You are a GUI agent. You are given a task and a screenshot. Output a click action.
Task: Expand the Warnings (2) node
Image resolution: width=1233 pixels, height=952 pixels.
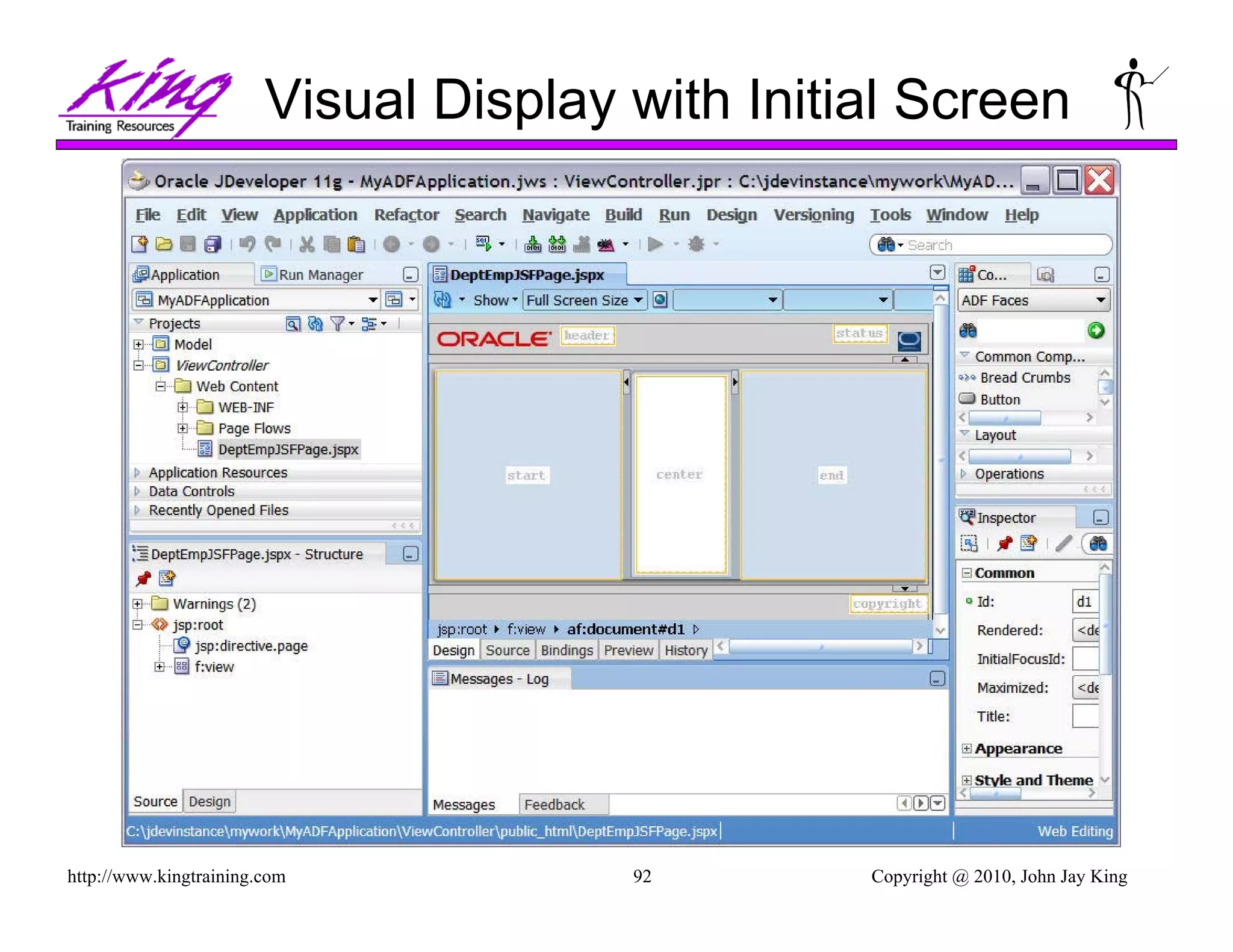138,604
